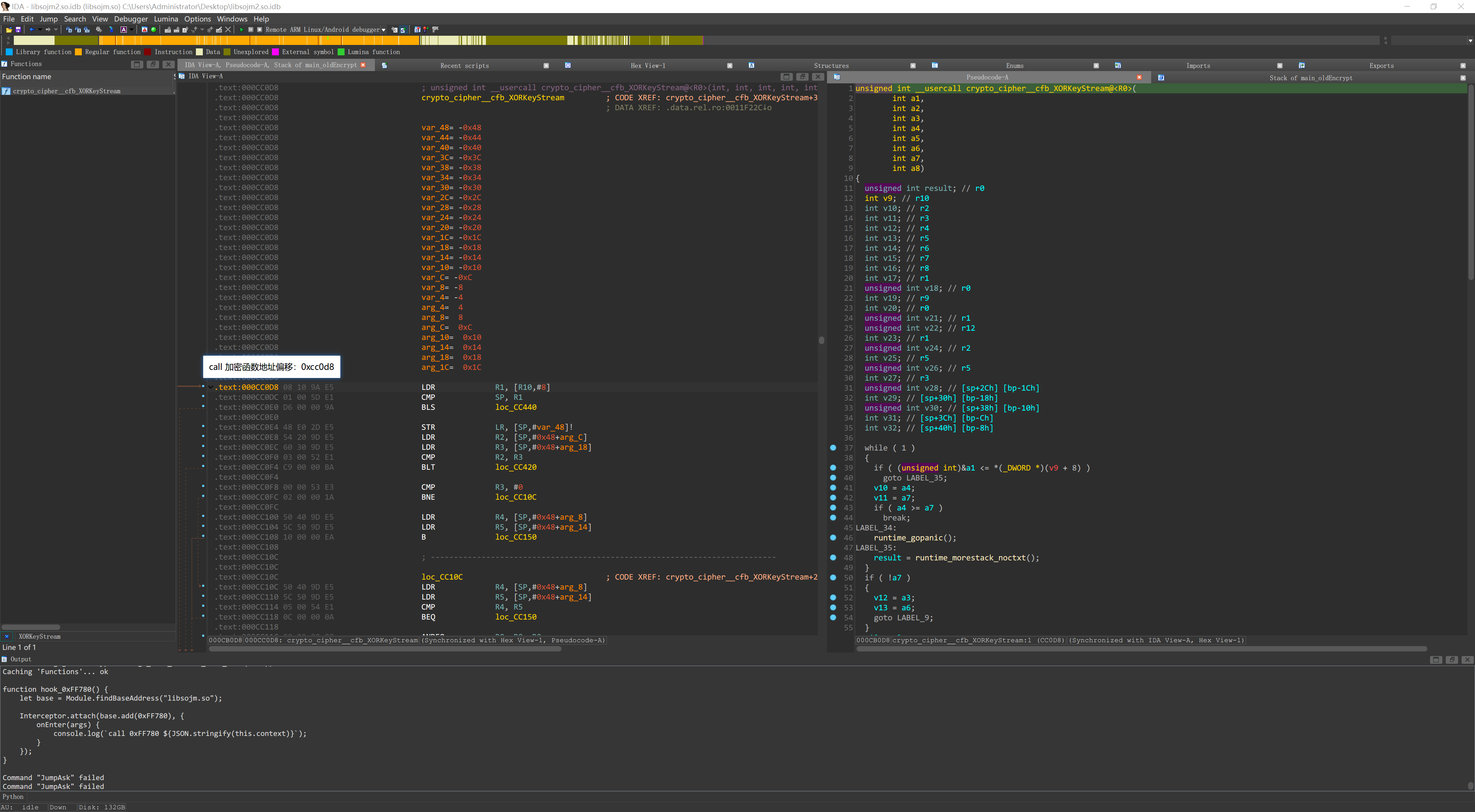Click the Save database icon
The image size is (1475, 812).
coord(18,30)
